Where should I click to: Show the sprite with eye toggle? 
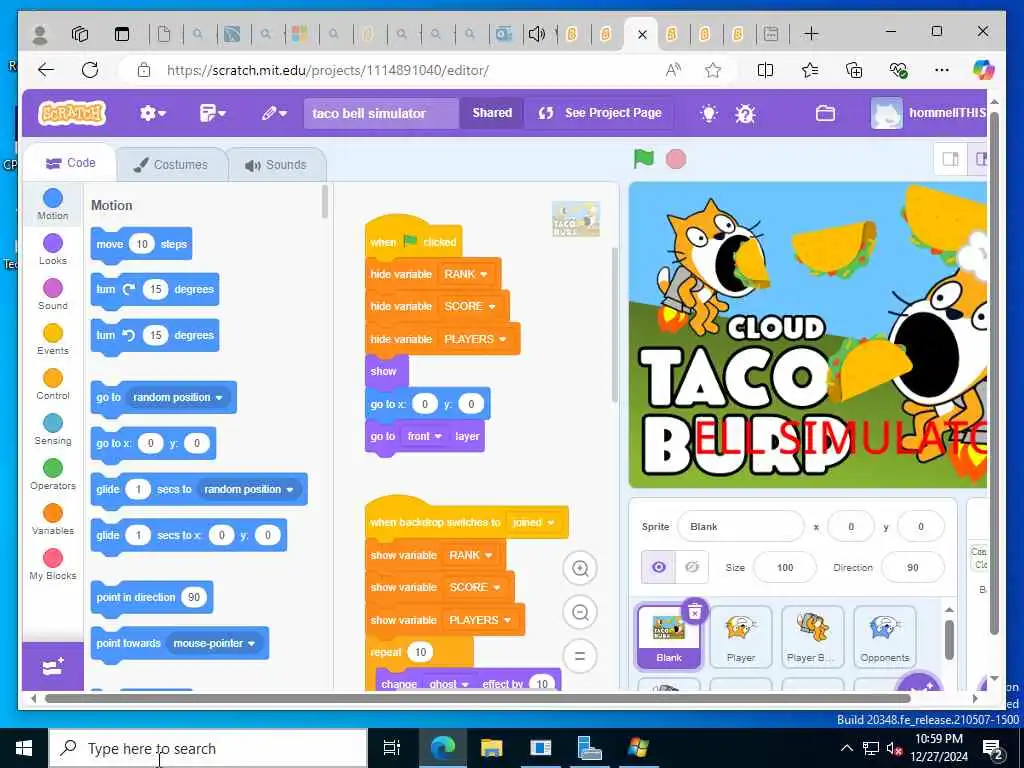[x=658, y=567]
